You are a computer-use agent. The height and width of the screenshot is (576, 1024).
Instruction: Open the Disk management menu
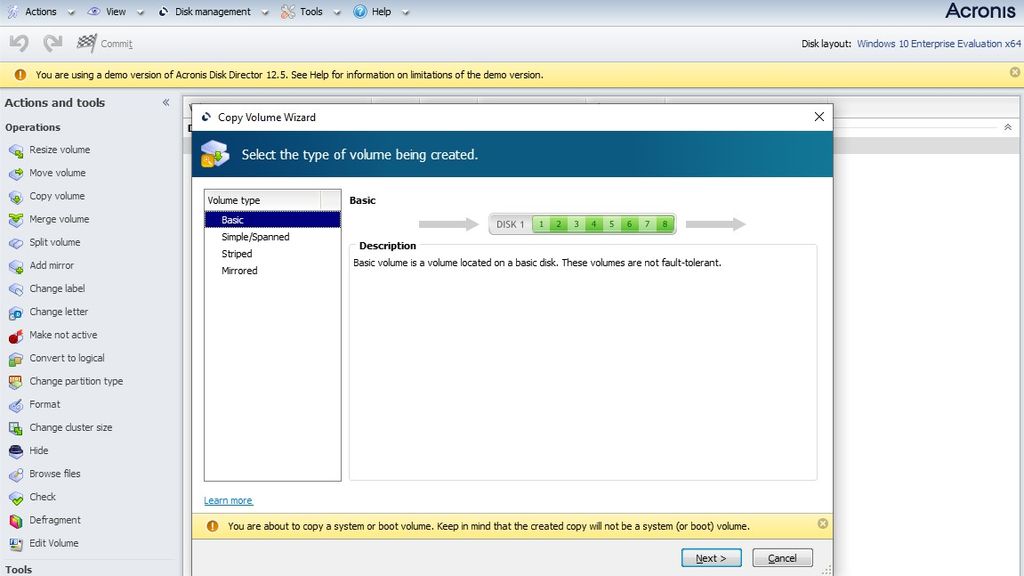208,12
